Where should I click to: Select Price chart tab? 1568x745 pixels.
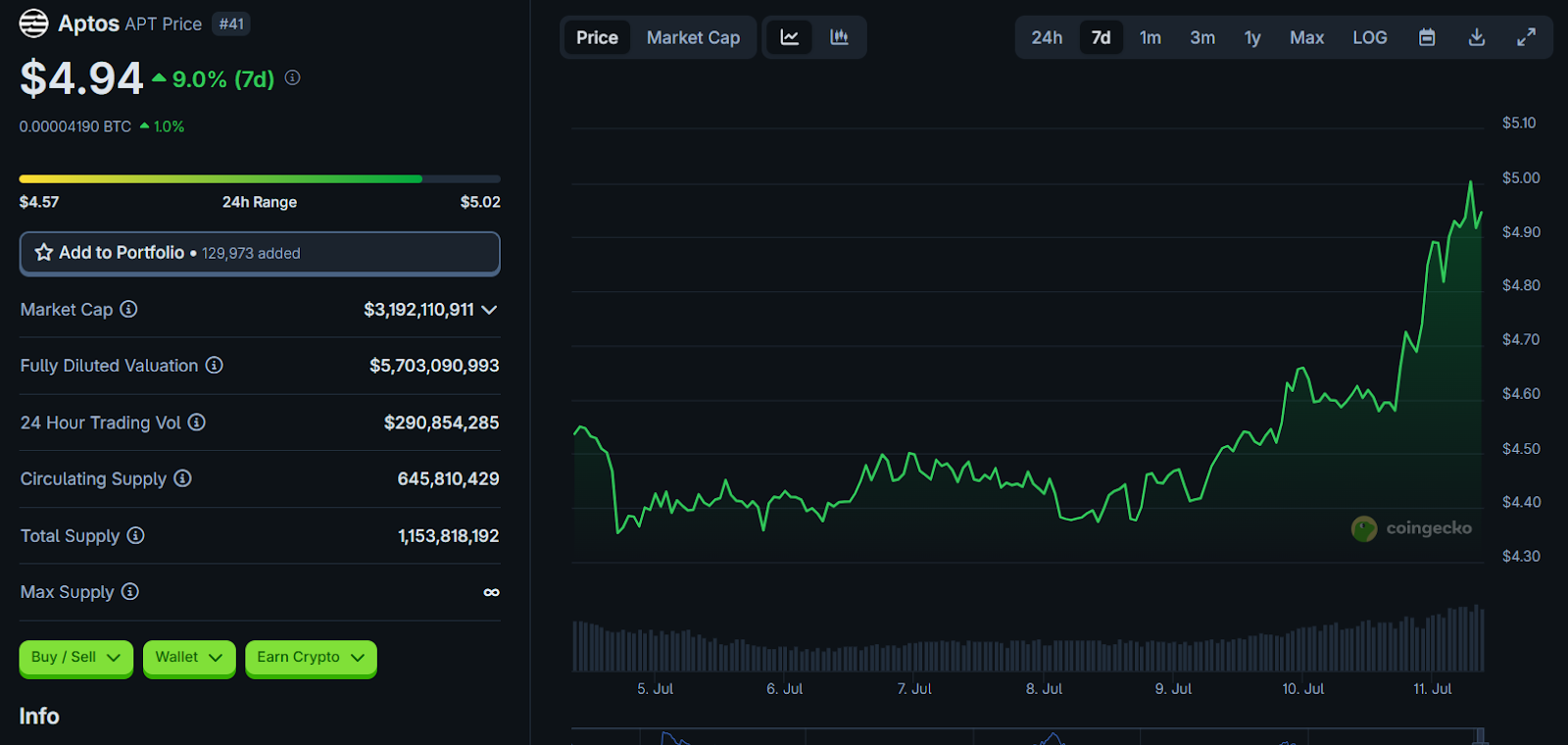[x=597, y=37]
